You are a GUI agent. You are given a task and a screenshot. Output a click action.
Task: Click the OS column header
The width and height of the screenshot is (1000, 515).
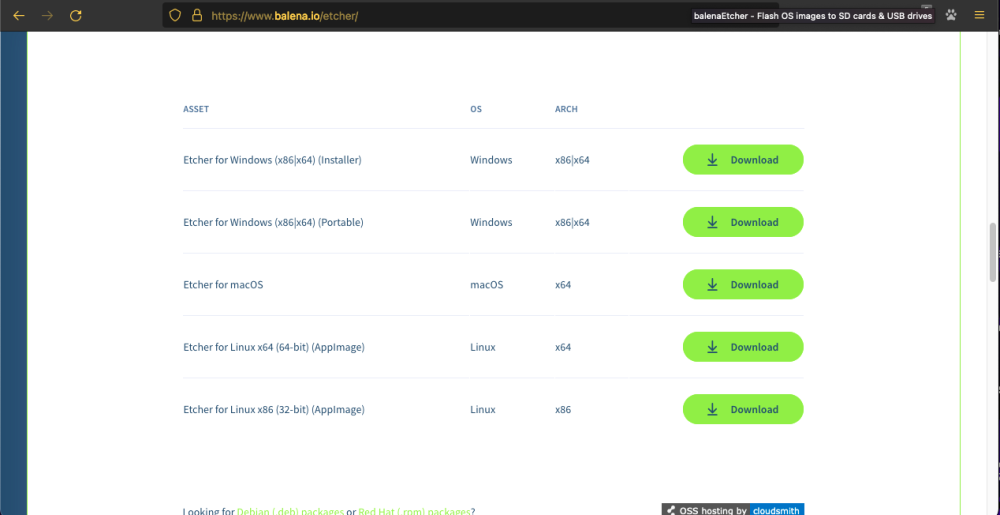point(476,109)
